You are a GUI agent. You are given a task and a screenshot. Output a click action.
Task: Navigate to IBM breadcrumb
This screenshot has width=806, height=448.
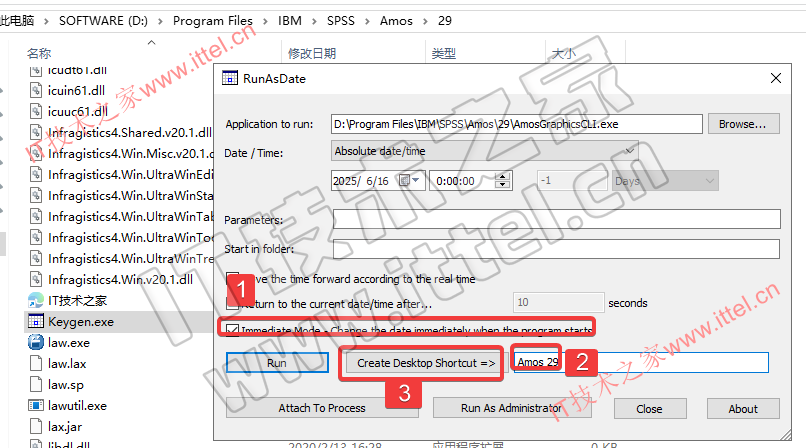tap(290, 21)
